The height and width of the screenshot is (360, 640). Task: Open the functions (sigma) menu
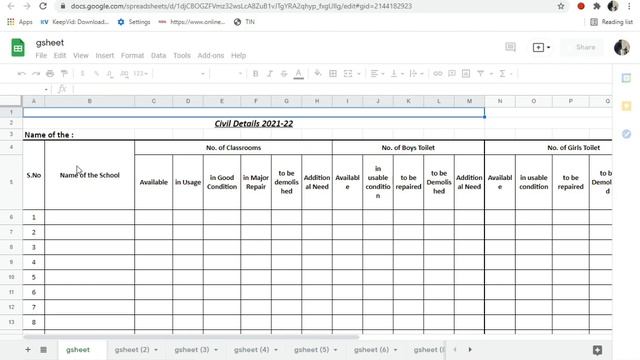pyautogui.click(x=502, y=73)
